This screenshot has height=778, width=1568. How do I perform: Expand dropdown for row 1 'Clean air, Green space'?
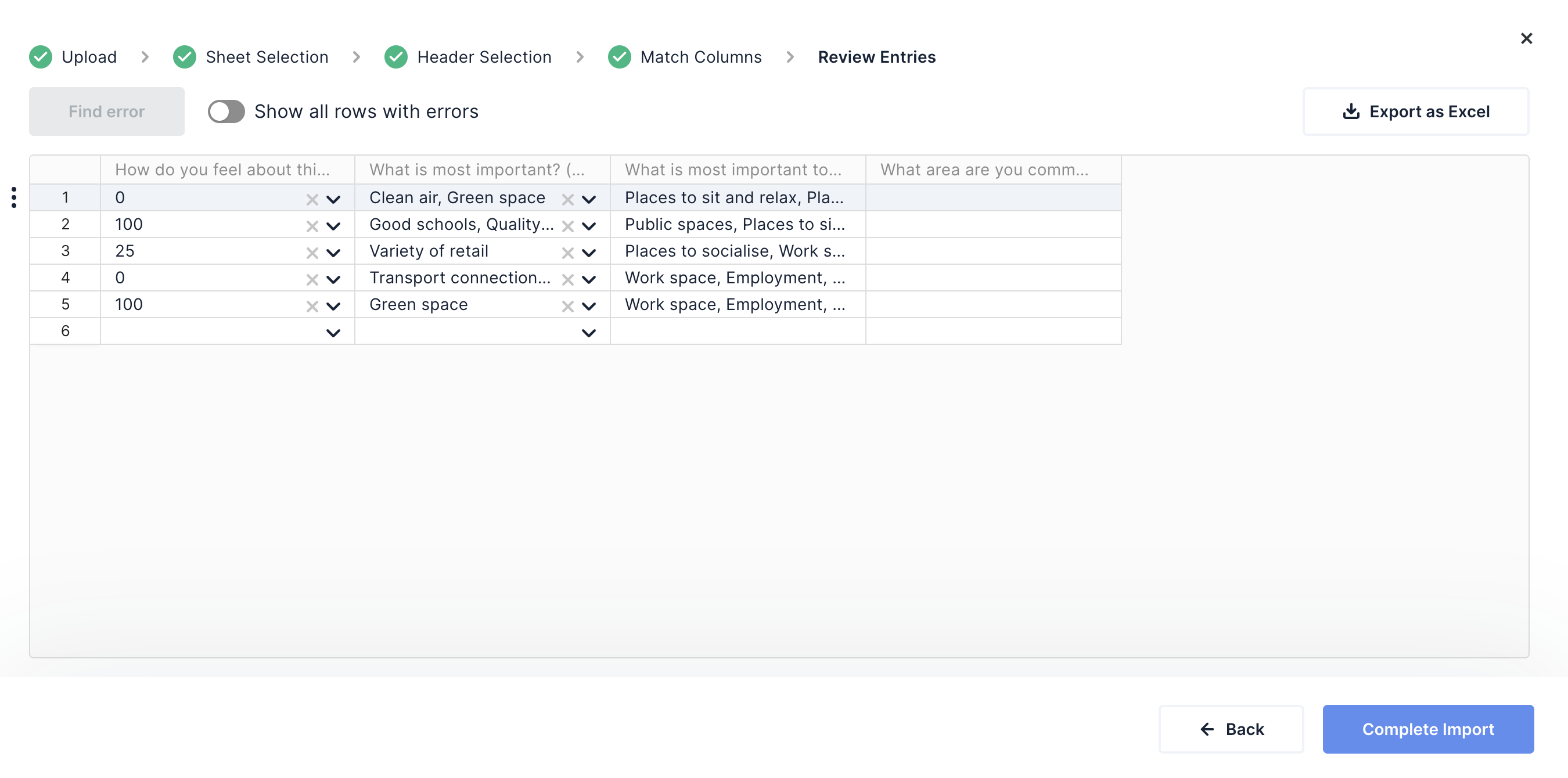pyautogui.click(x=589, y=199)
